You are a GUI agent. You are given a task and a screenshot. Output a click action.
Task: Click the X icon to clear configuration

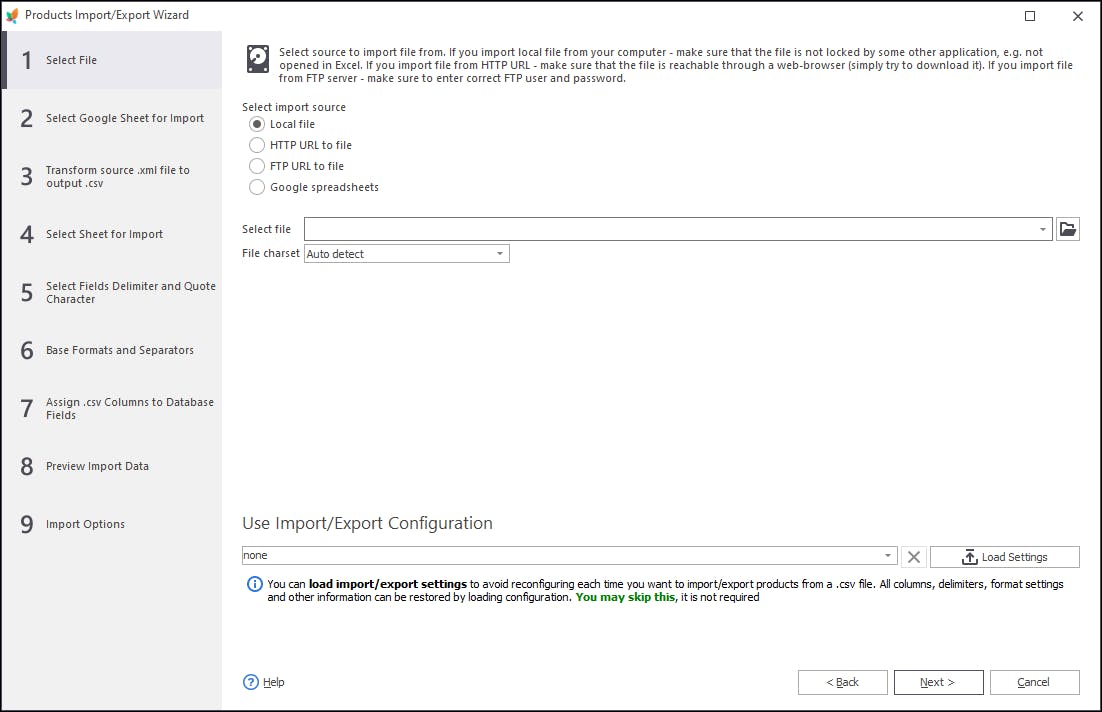914,557
